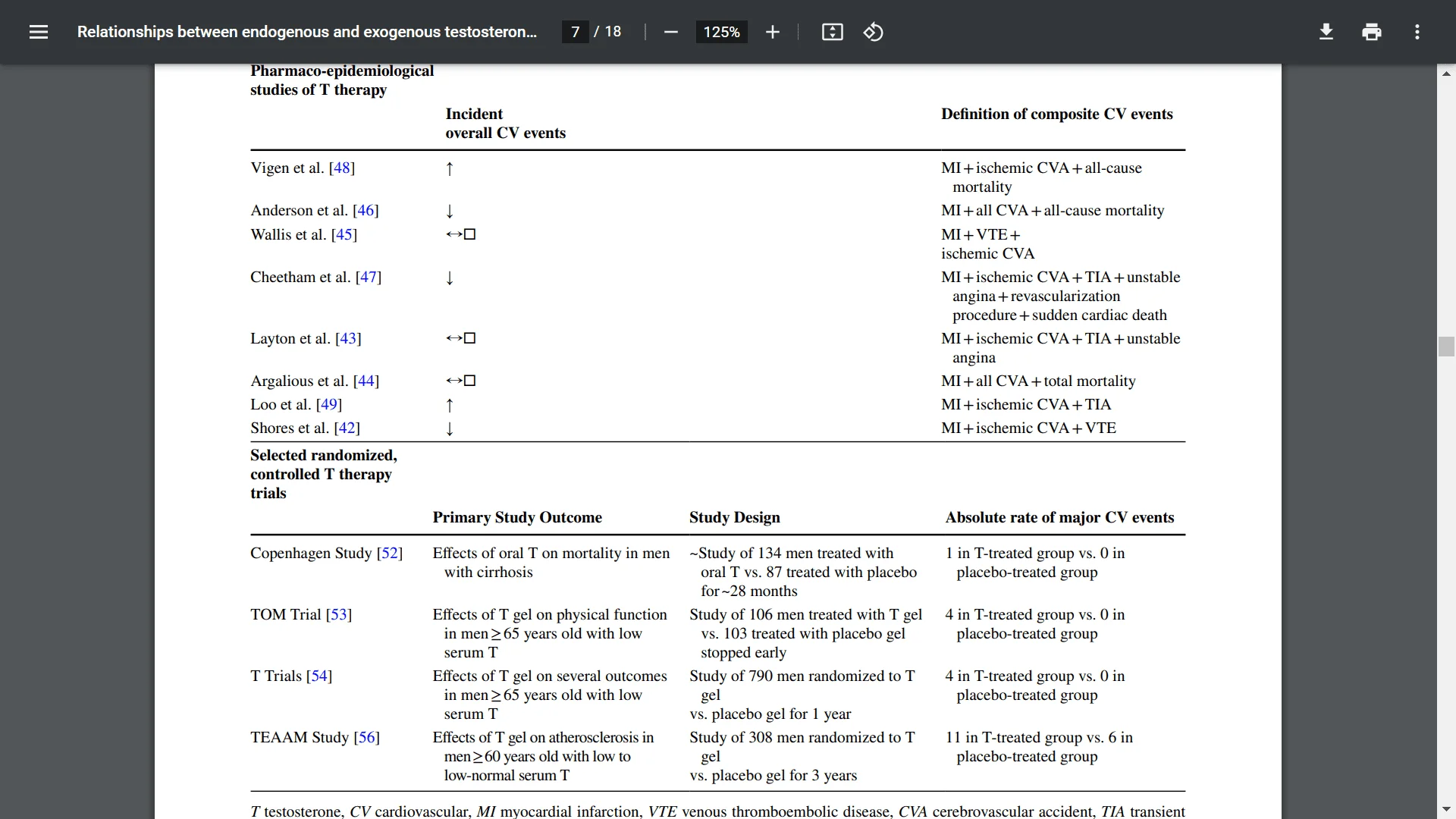This screenshot has height=819, width=1456.
Task: Open reference 56 for TEAAM Study
Action: (367, 737)
